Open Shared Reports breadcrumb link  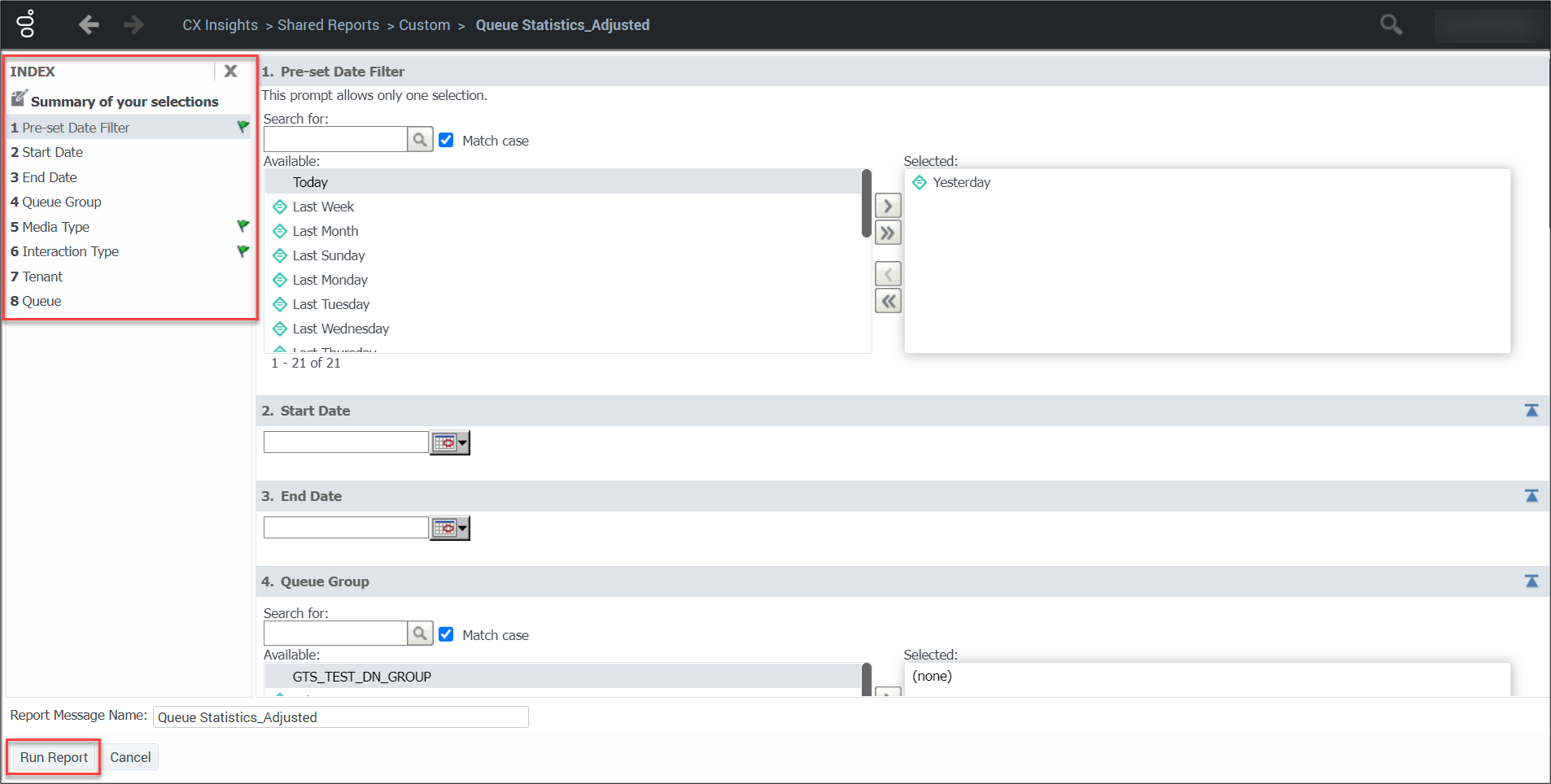pos(328,25)
